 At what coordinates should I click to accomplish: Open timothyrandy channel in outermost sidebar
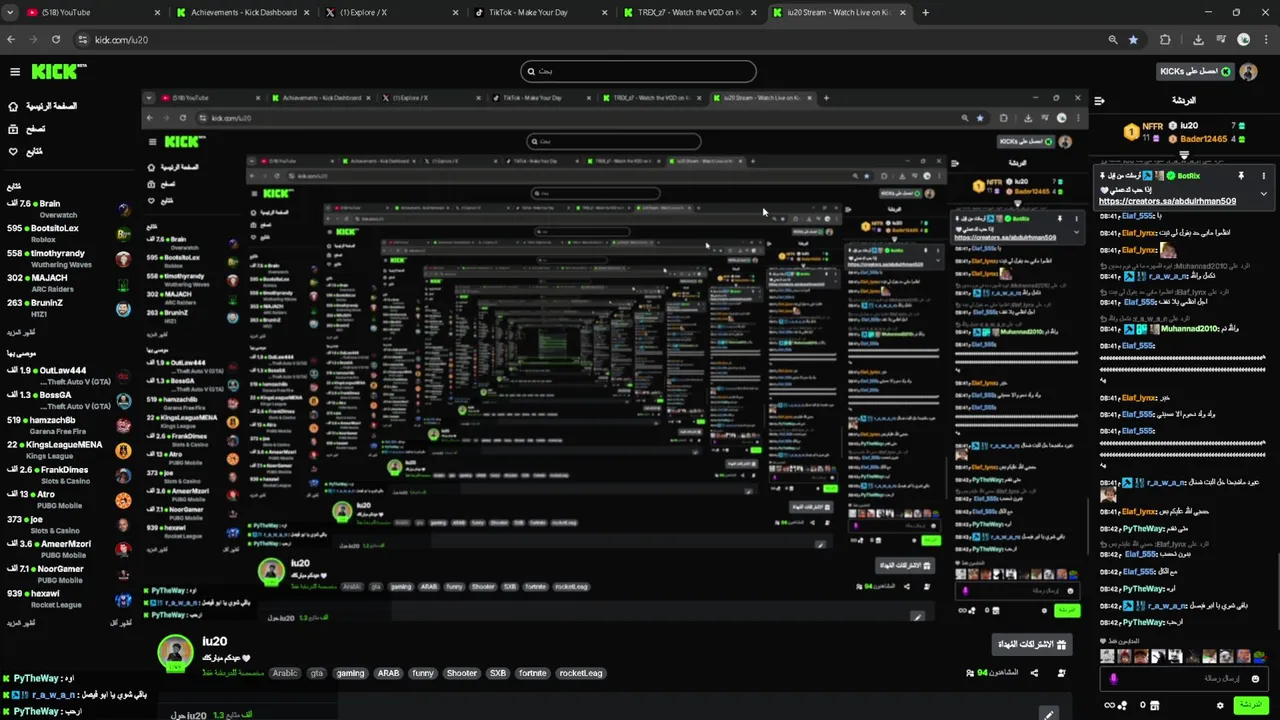68,259
